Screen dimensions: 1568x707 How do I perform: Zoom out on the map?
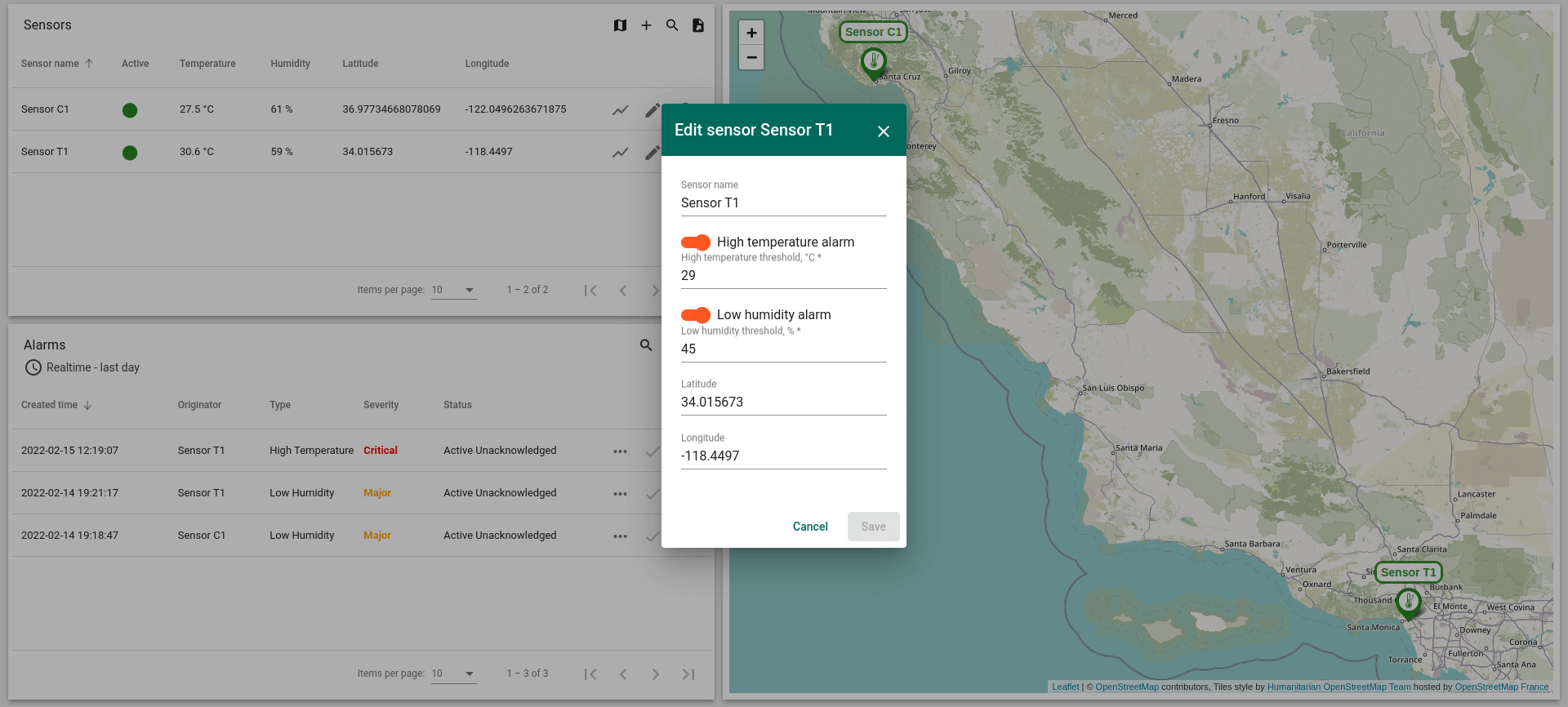pos(751,58)
